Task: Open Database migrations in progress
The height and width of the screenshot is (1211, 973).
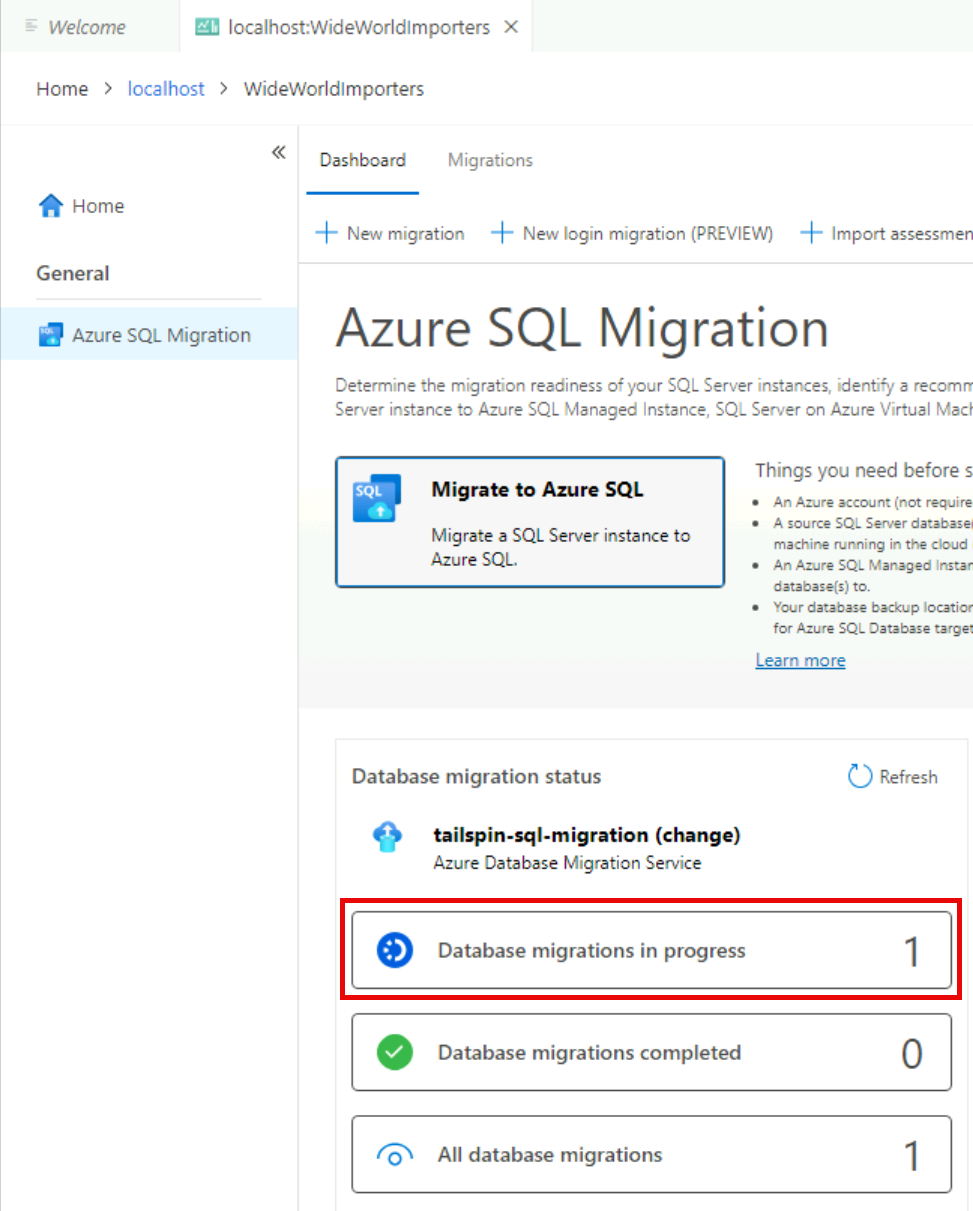Action: [651, 950]
